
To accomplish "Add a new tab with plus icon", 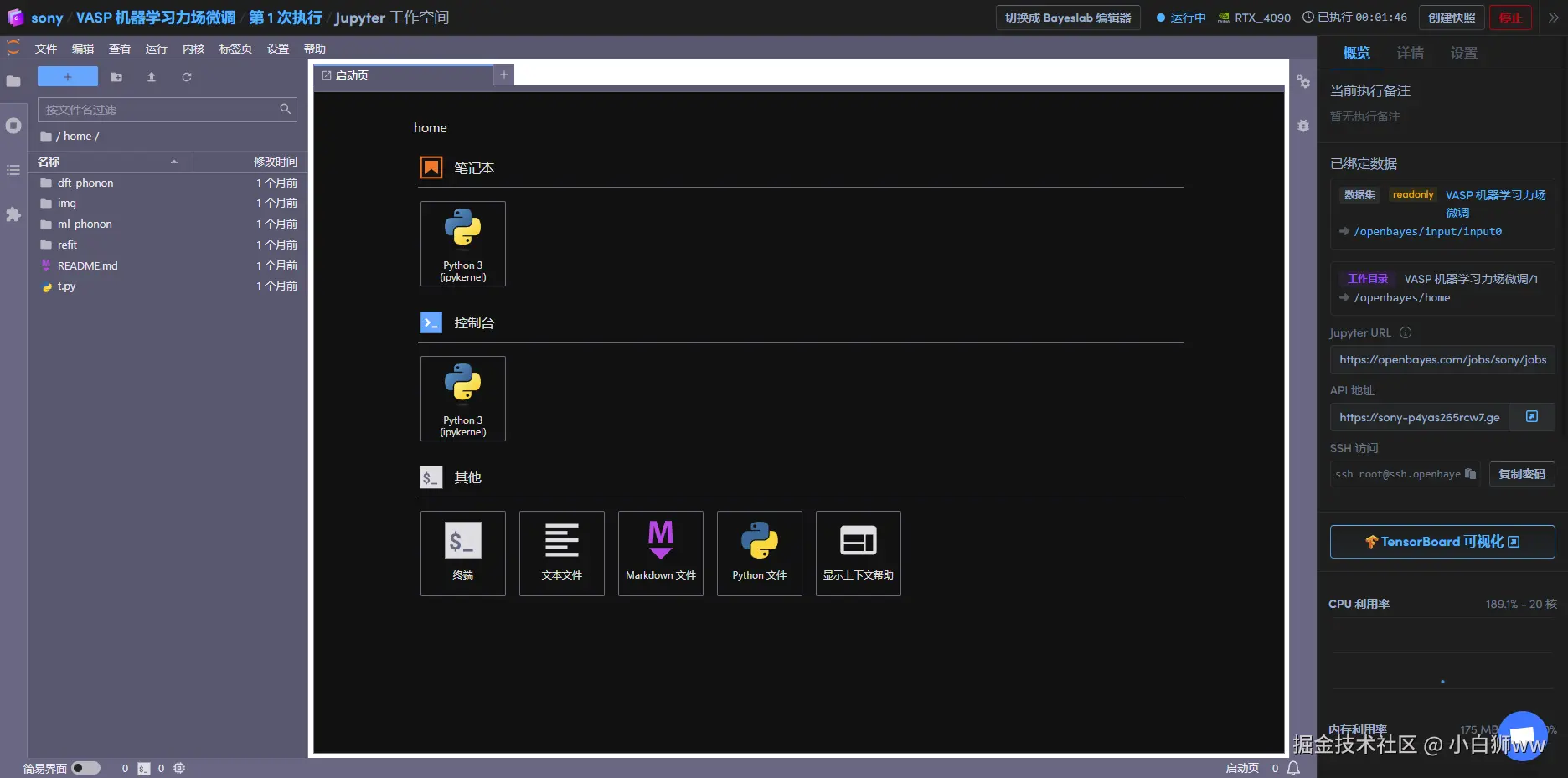I will [504, 75].
